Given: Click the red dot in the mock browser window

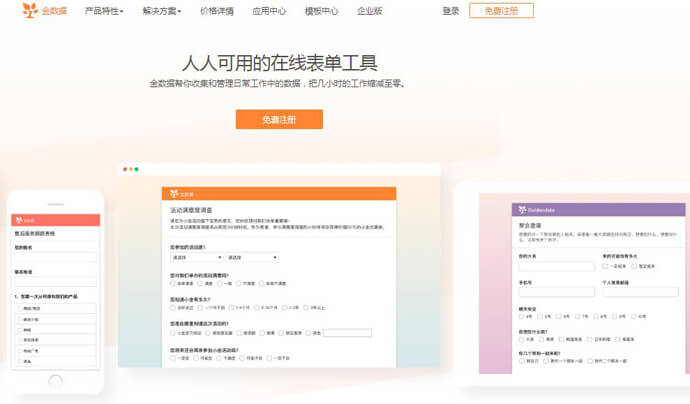Looking at the screenshot, I should [126, 169].
